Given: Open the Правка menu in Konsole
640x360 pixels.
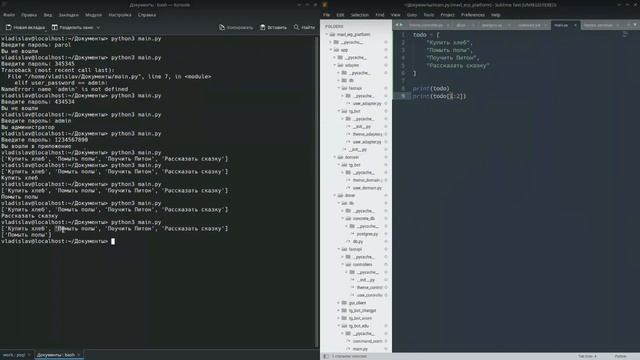Looking at the screenshot, I should click(29, 15).
